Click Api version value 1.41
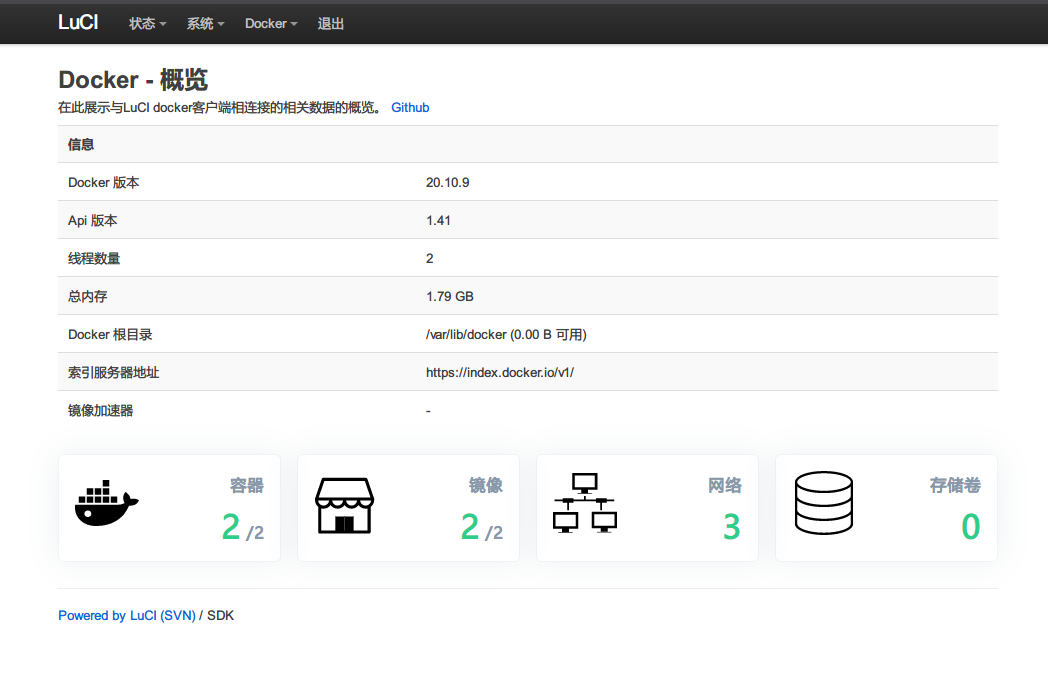The width and height of the screenshot is (1048, 680). coord(438,221)
